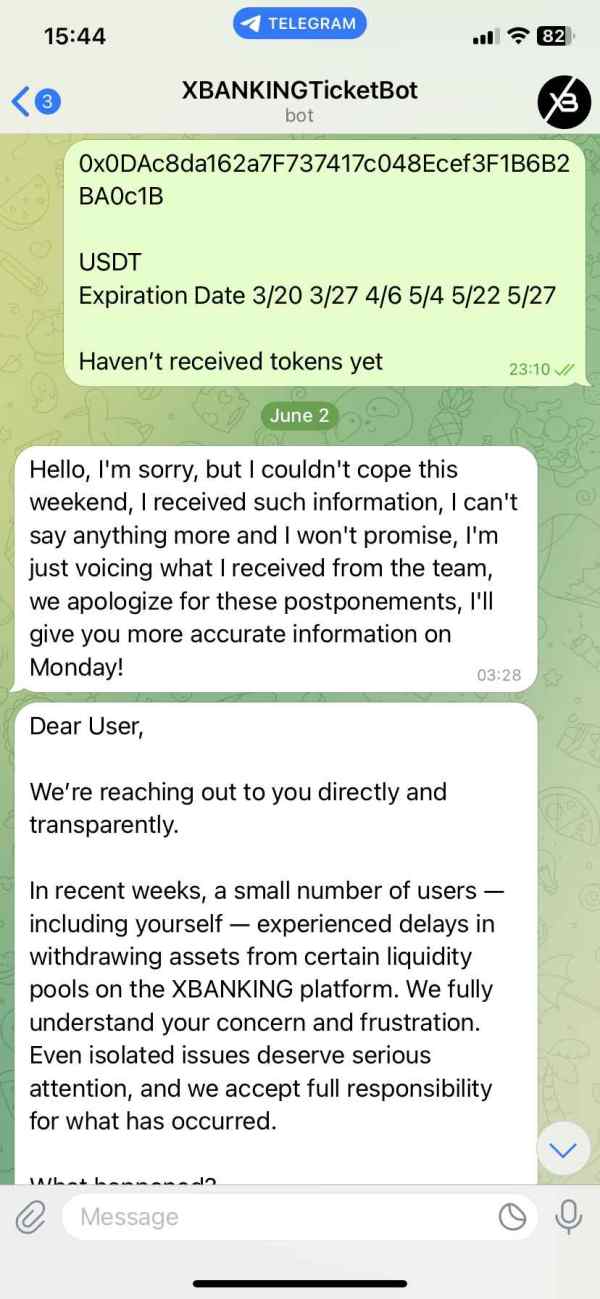Tap the June 2 date separator
The image size is (600, 1299).
pos(299,416)
